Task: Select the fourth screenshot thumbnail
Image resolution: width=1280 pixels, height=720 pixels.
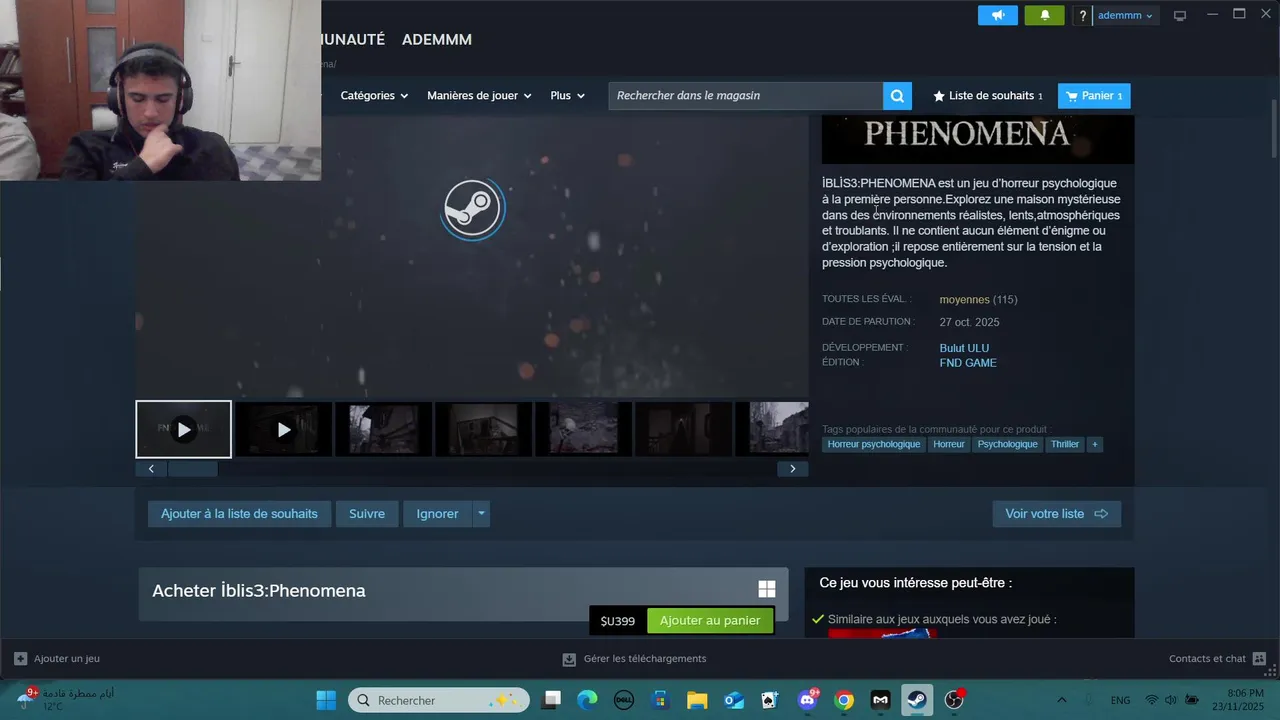Action: [484, 429]
